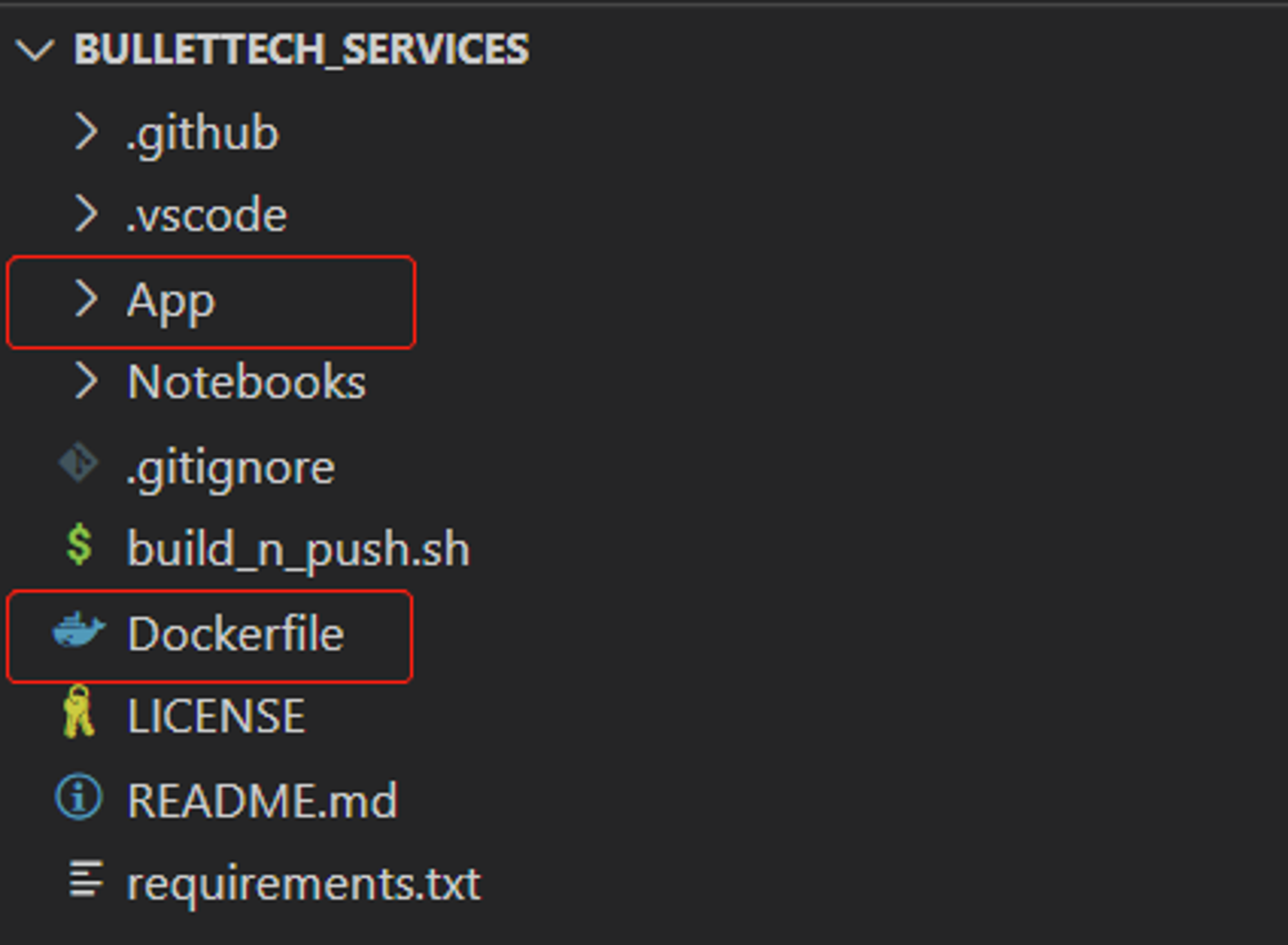The image size is (1288, 945).
Task: Select the BULLETTECH_SERVICES header title
Action: [301, 49]
